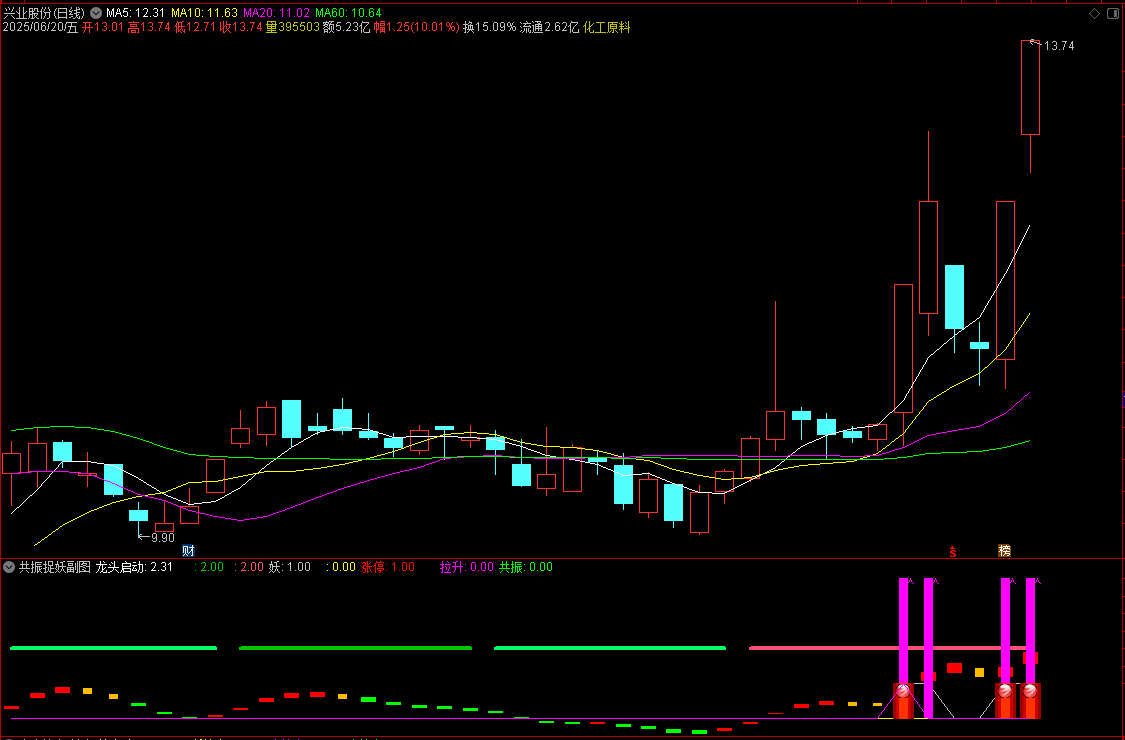Viewport: 1125px width, 740px height.
Task: Open the 化工原料 sector link
Action: pyautogui.click(x=606, y=27)
